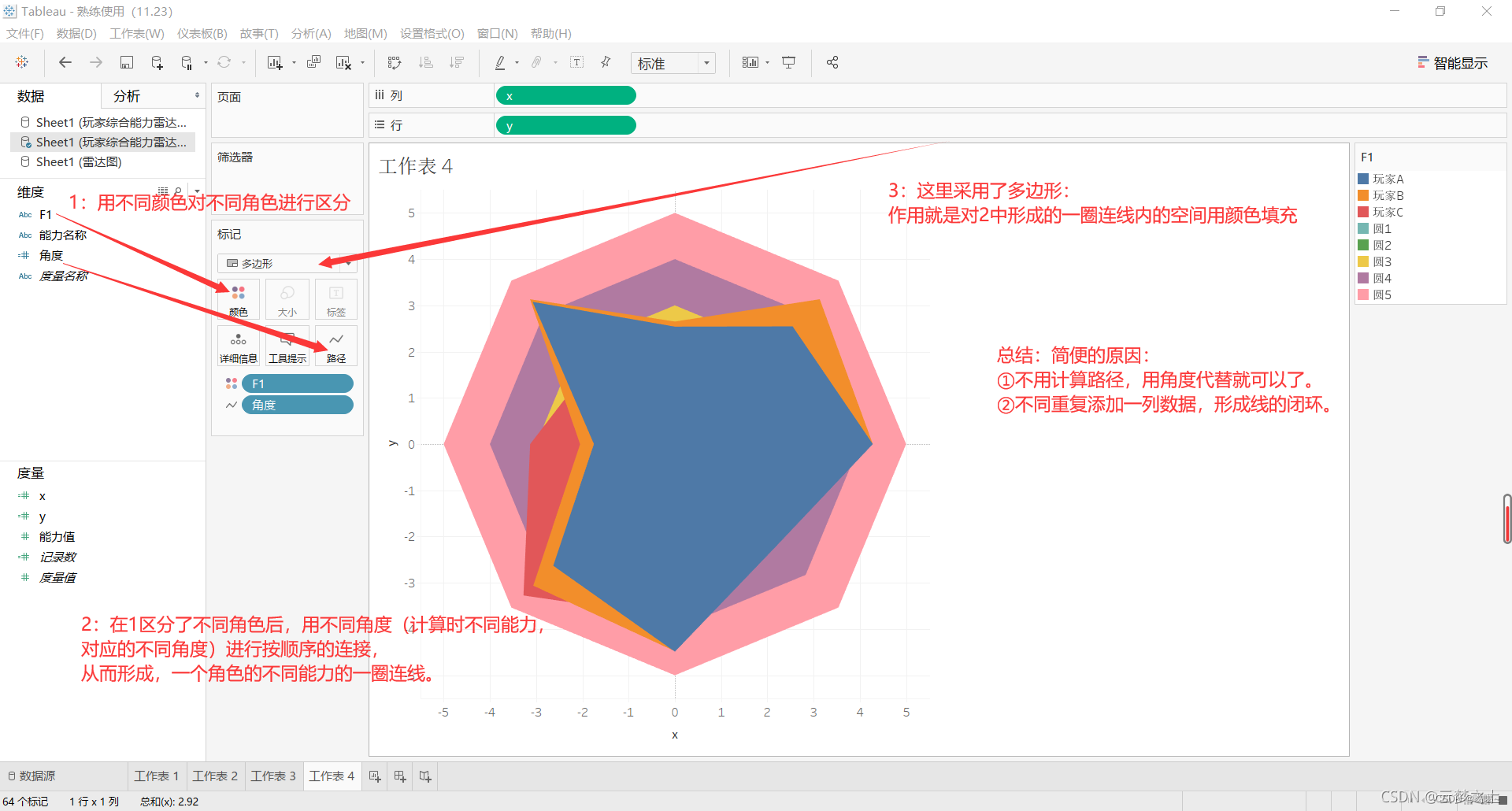
Task: Add a new story from bottom tab bar
Action: 425,776
